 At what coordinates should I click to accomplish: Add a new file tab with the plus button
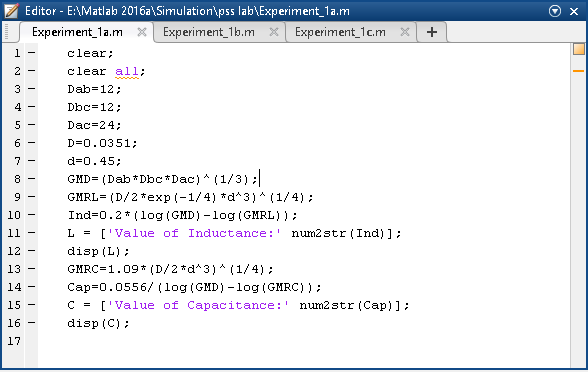432,32
